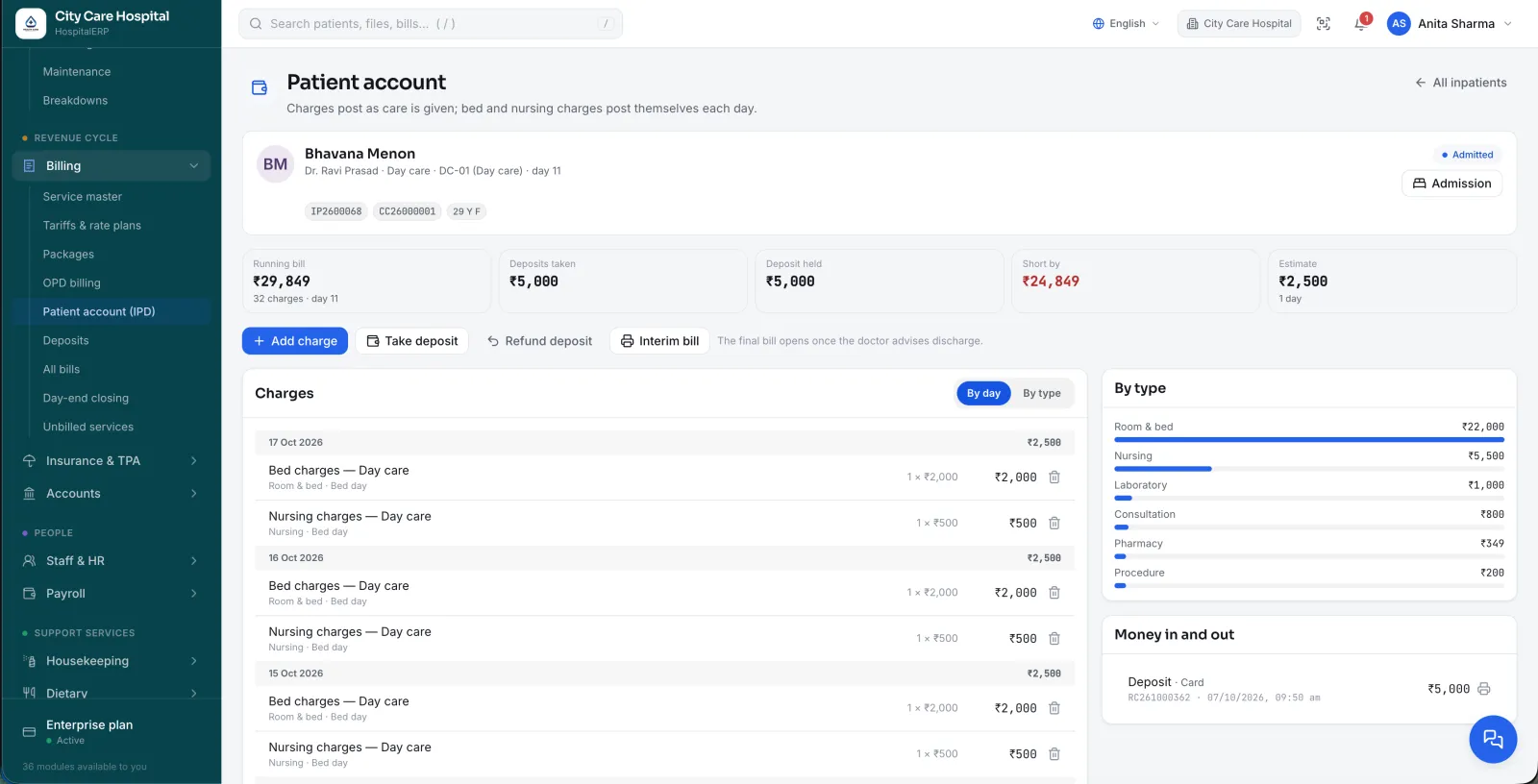Expand the Anita Sharma user menu
This screenshot has width=1538, height=784.
(1450, 24)
